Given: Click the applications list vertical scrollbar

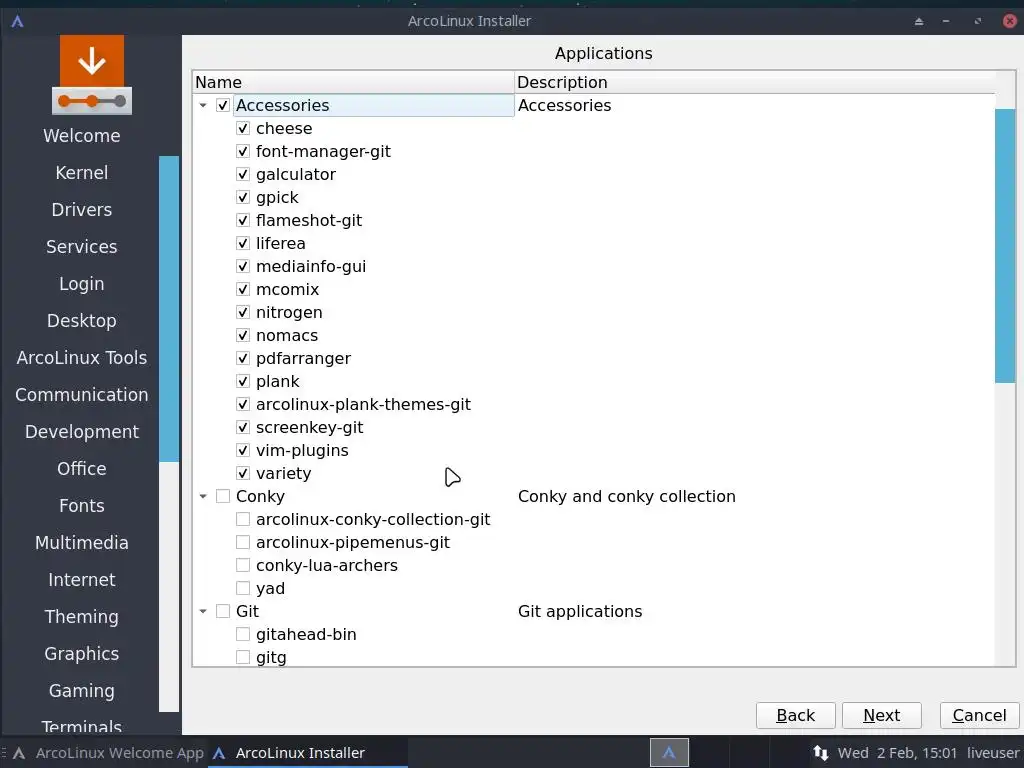Looking at the screenshot, I should [1004, 246].
